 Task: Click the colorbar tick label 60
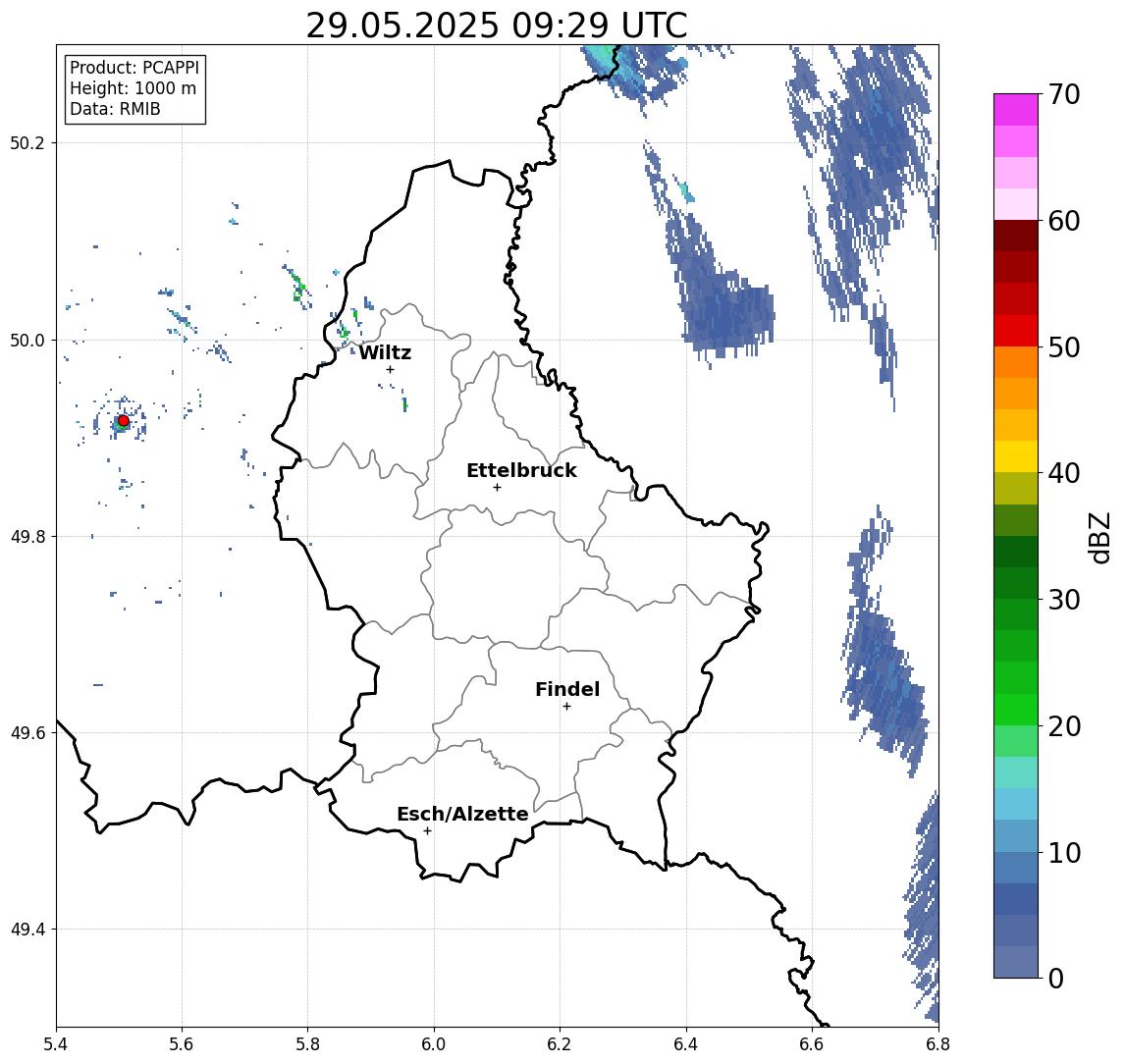1064,222
